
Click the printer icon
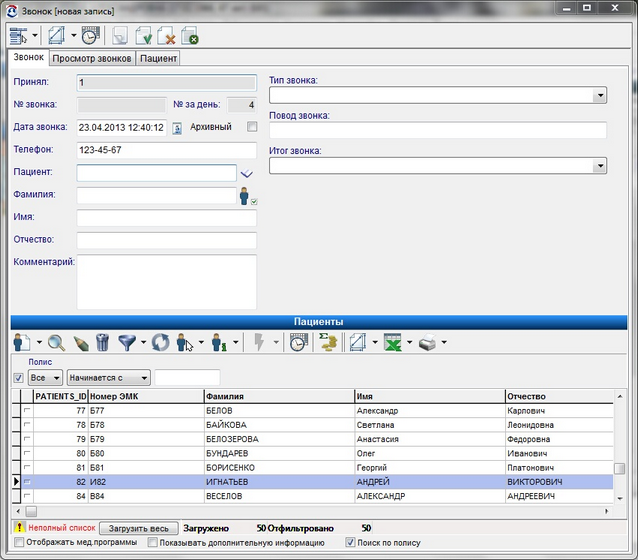(427, 342)
